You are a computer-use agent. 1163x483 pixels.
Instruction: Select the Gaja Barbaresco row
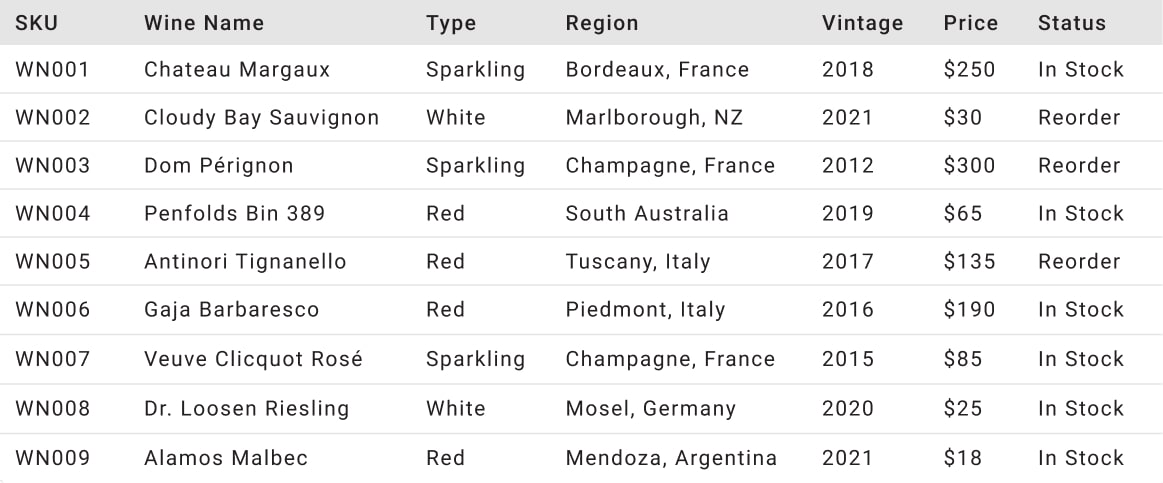582,309
